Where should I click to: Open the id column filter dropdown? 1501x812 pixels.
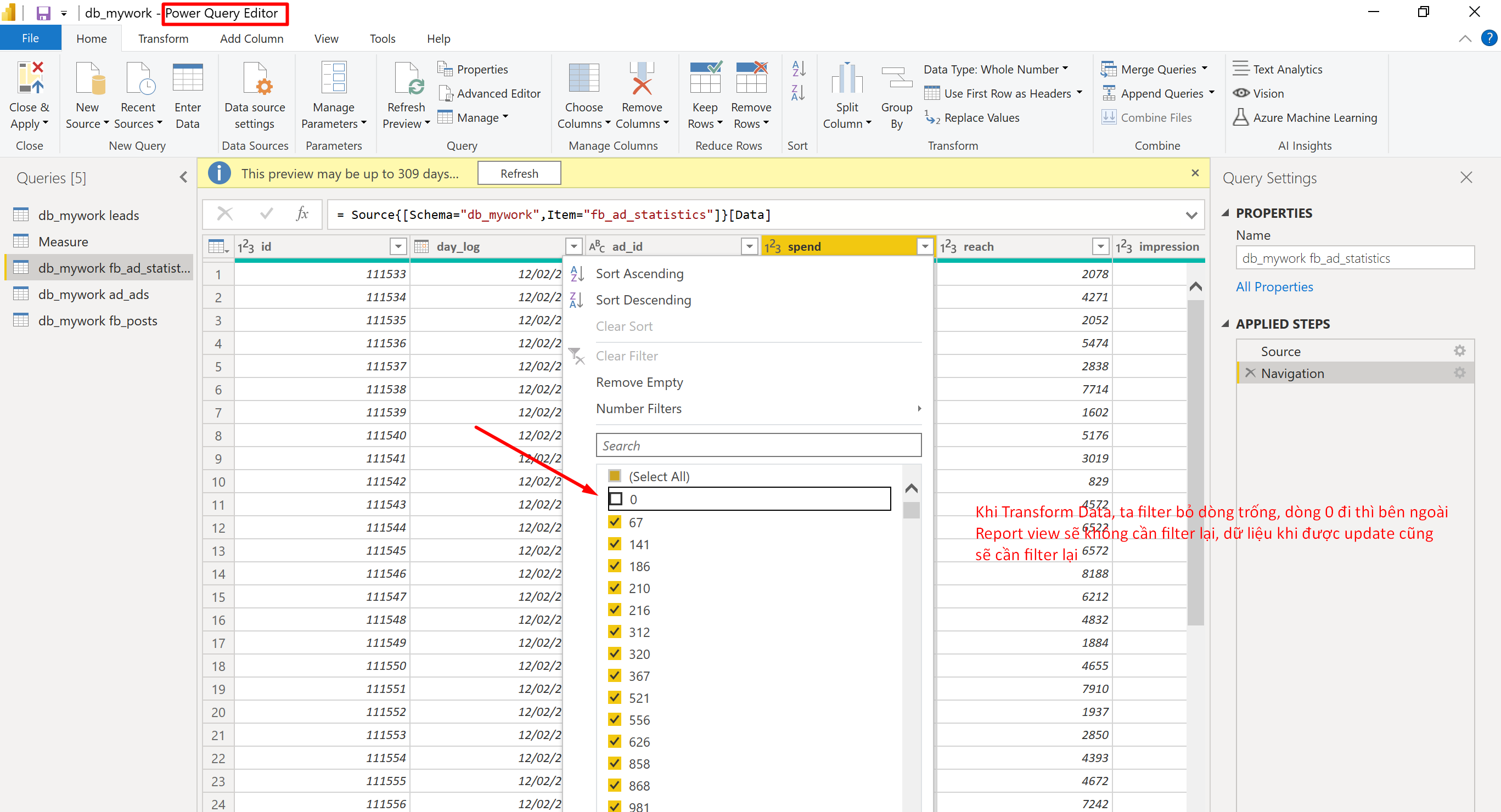(x=398, y=246)
